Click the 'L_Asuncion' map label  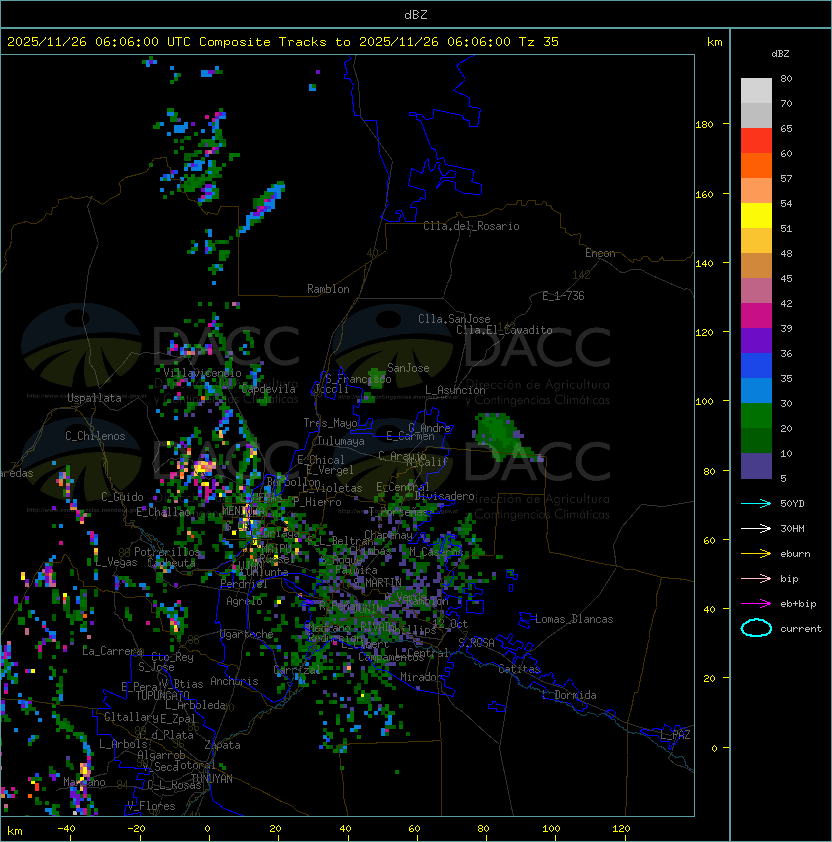click(x=455, y=390)
